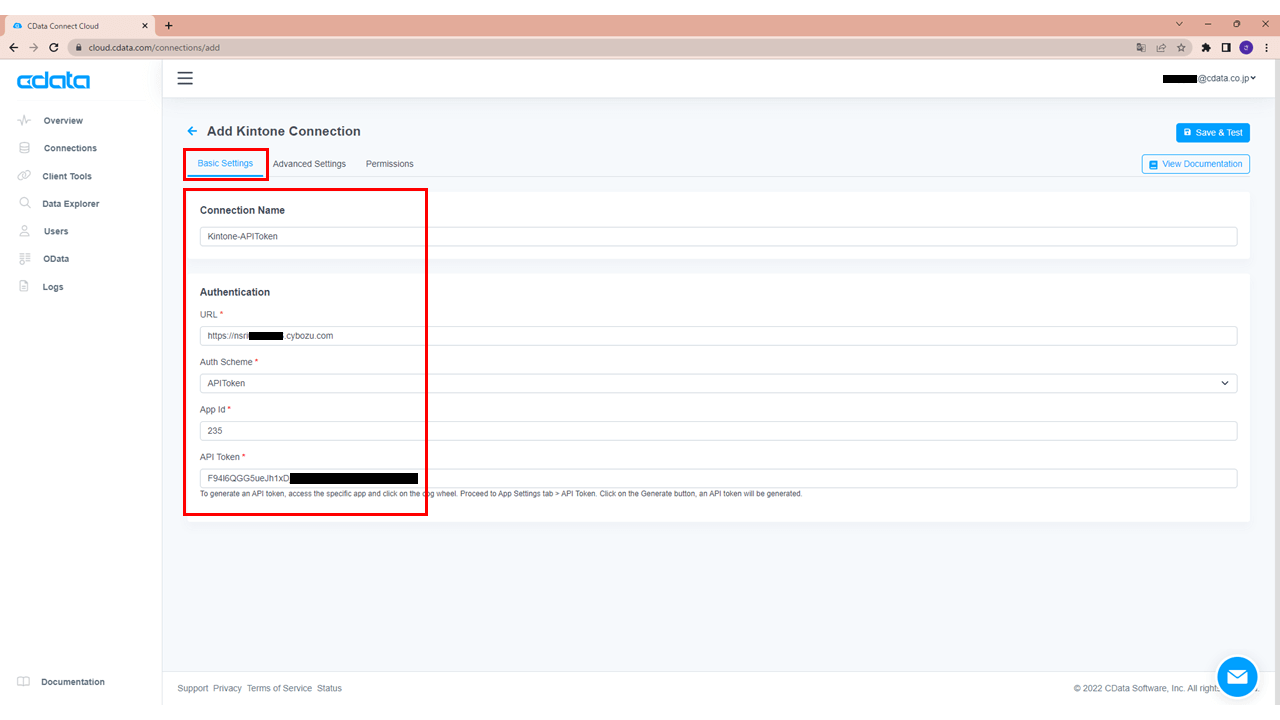Screen dimensions: 1280x720
Task: View site information via the lock icon
Action: coord(78,47)
